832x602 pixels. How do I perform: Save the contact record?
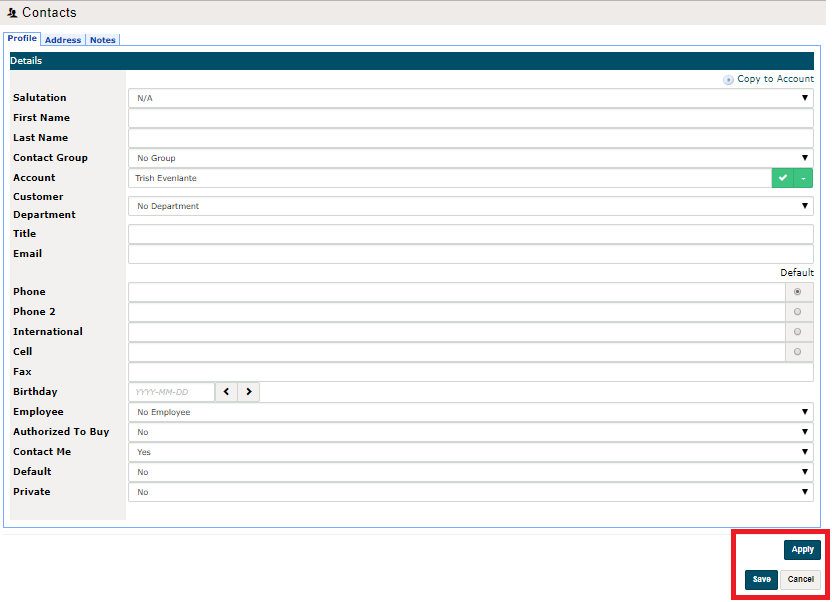[x=761, y=579]
